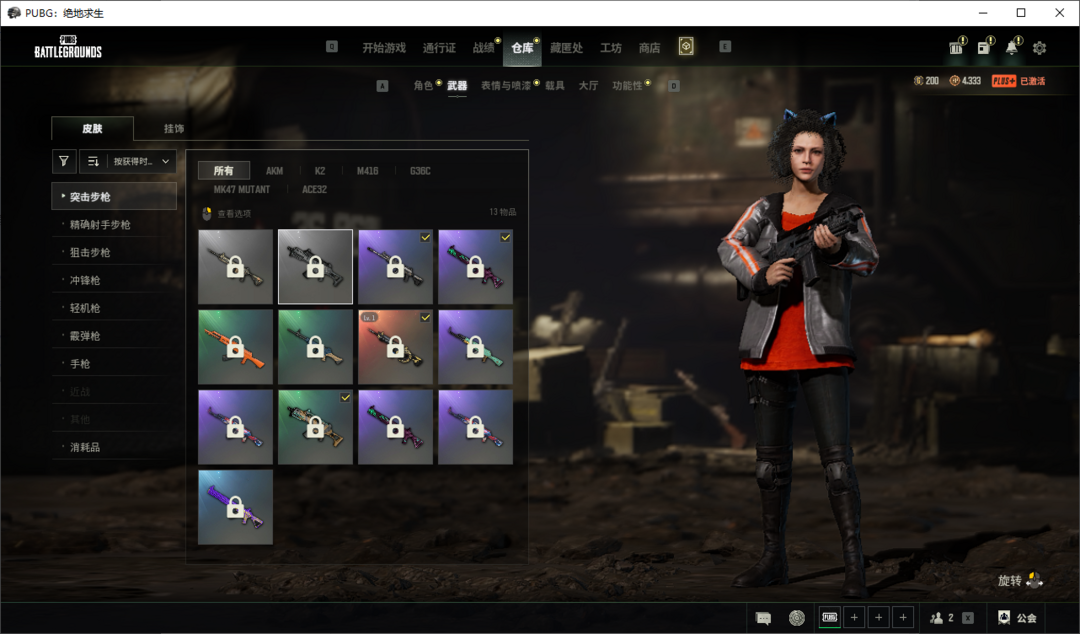Open the chat bubble icon
This screenshot has width=1080, height=634.
(763, 617)
